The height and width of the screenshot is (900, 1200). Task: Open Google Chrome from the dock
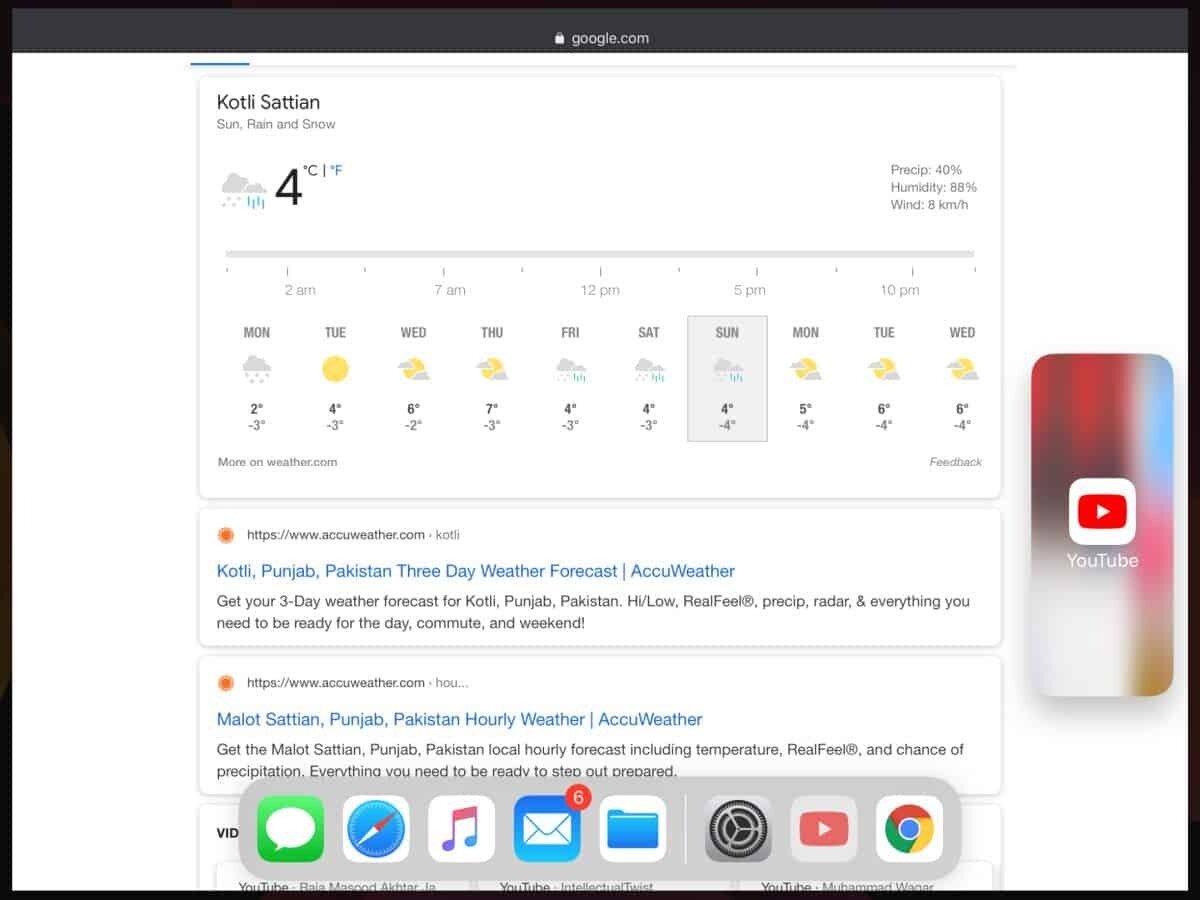tap(909, 829)
